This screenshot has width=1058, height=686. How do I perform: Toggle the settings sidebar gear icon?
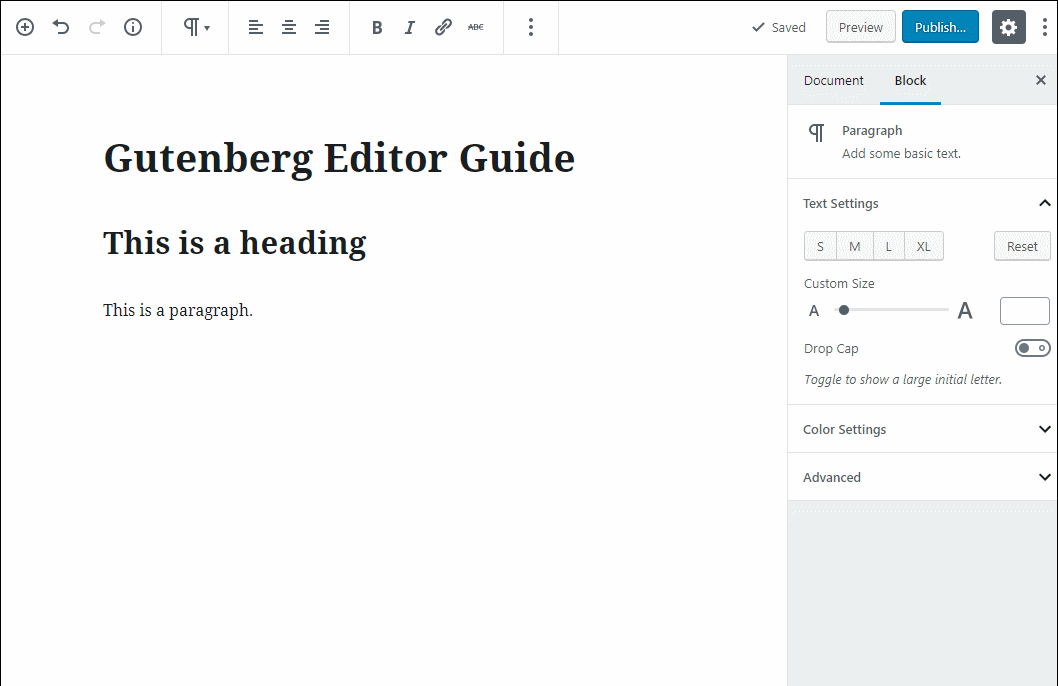pyautogui.click(x=1009, y=27)
